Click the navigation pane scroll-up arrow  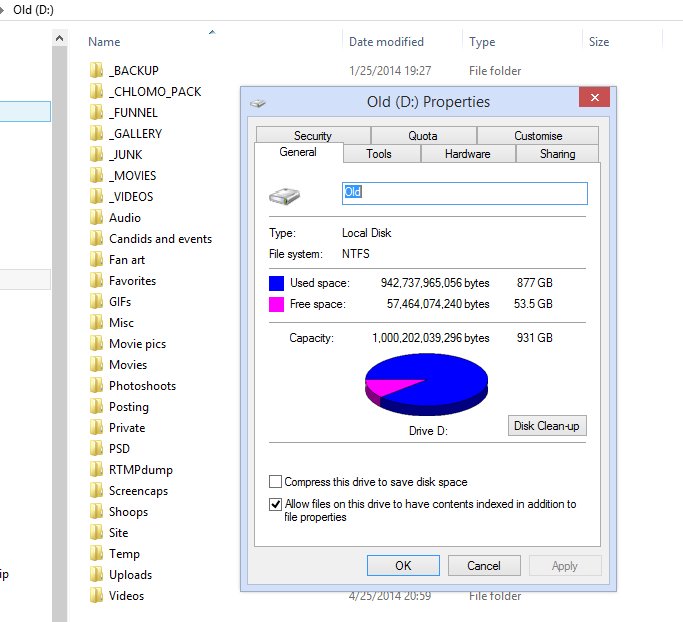tap(60, 39)
